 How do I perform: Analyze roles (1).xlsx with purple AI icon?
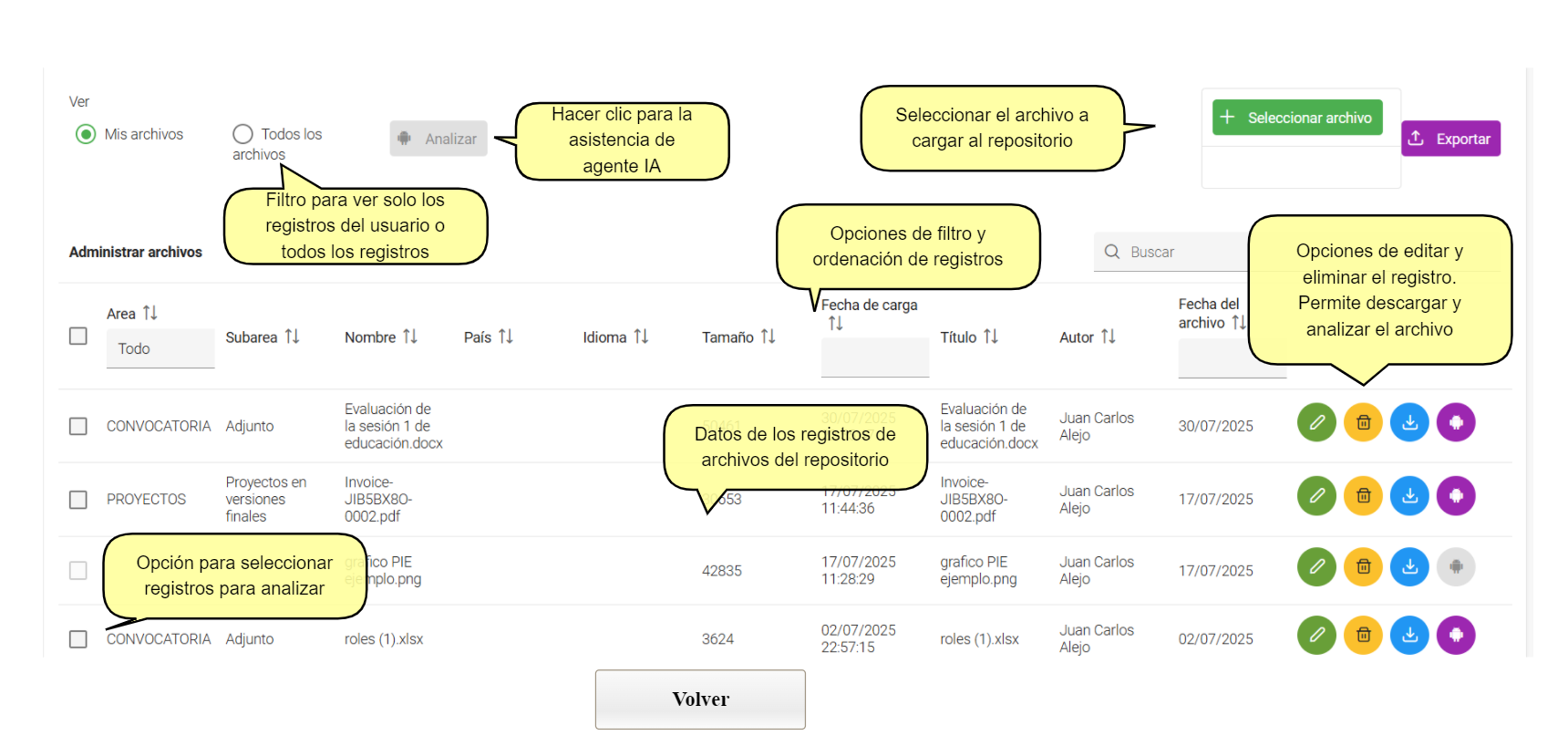pos(1456,636)
